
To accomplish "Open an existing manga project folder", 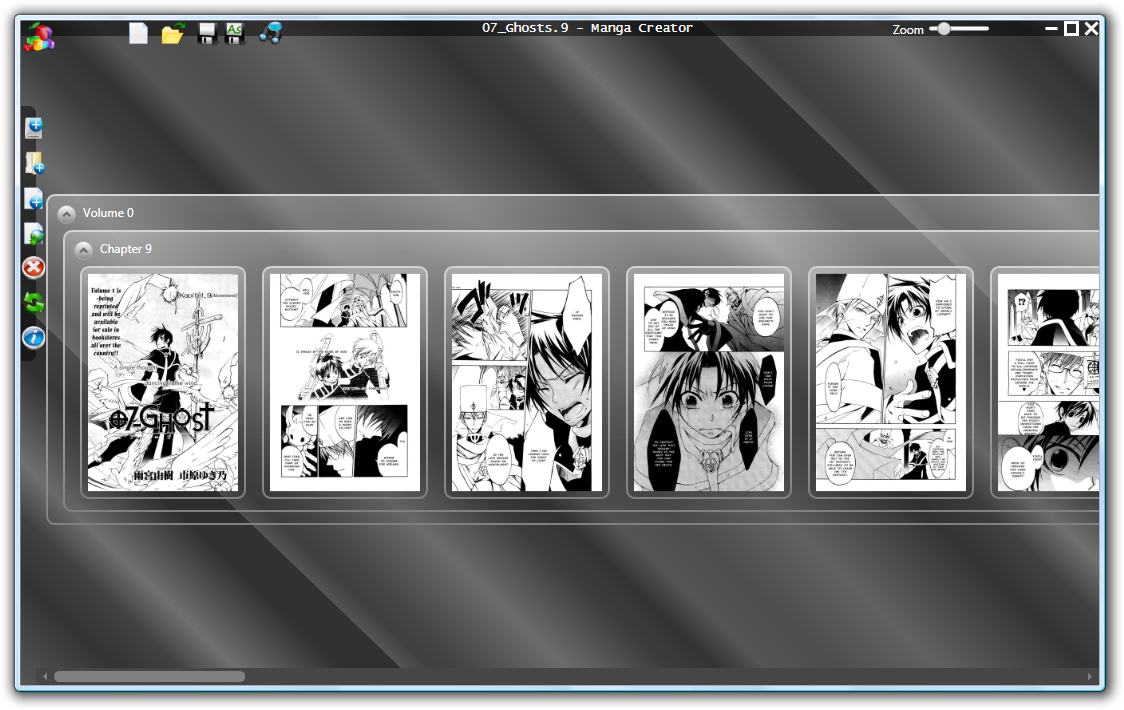I will [172, 34].
